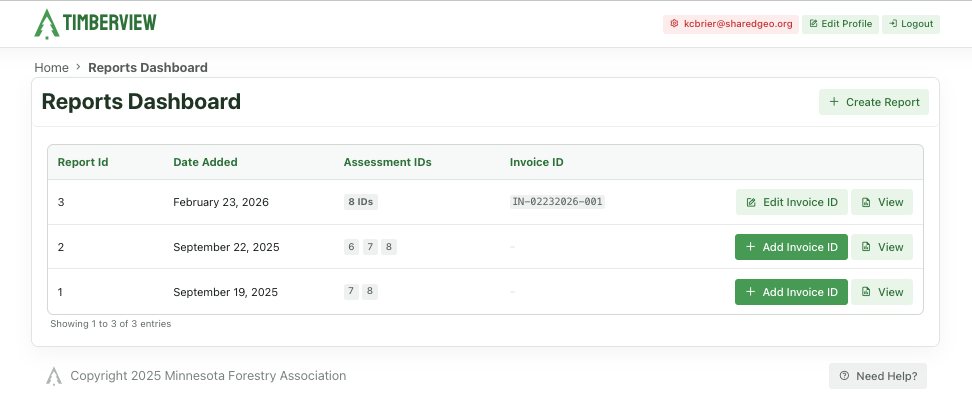The height and width of the screenshot is (410, 972).
Task: Open the Need Help? button
Action: 878,376
